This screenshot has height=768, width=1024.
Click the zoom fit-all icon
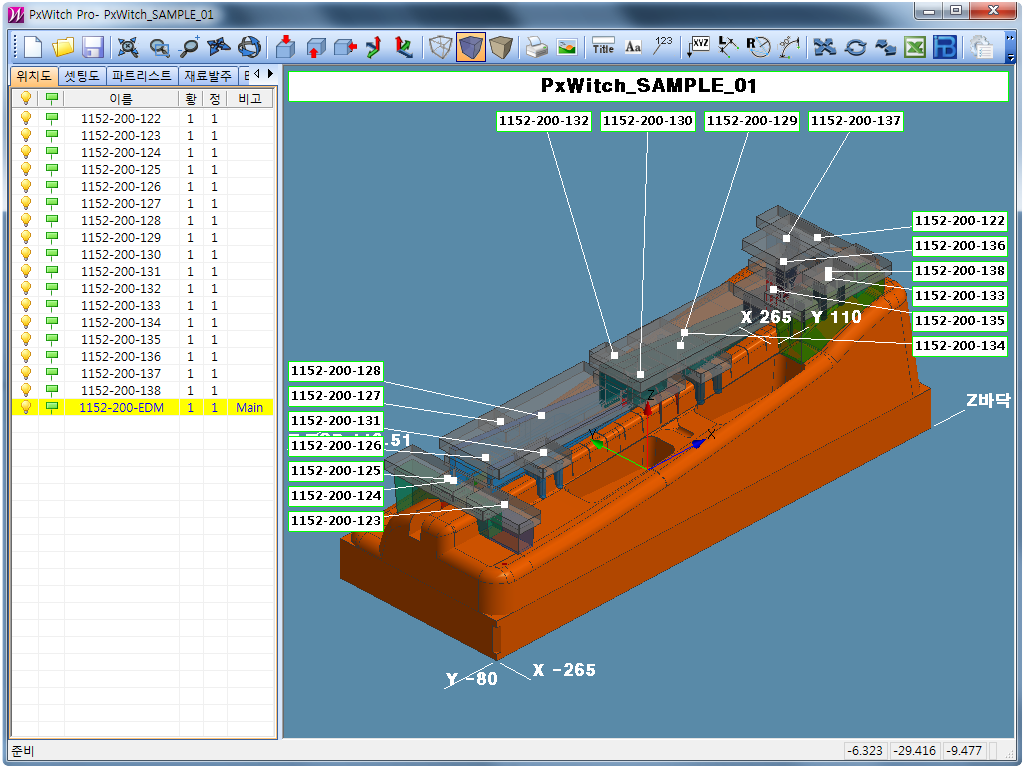coord(128,47)
